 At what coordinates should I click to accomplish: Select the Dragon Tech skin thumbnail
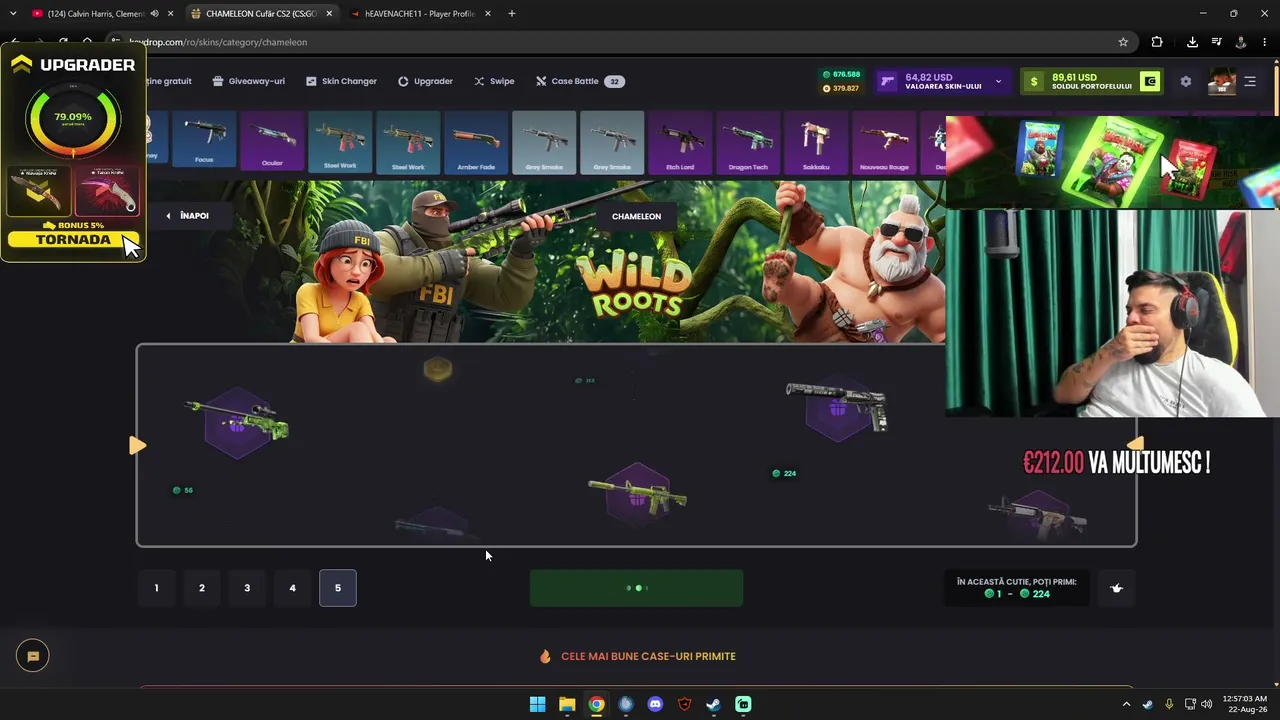(x=748, y=142)
